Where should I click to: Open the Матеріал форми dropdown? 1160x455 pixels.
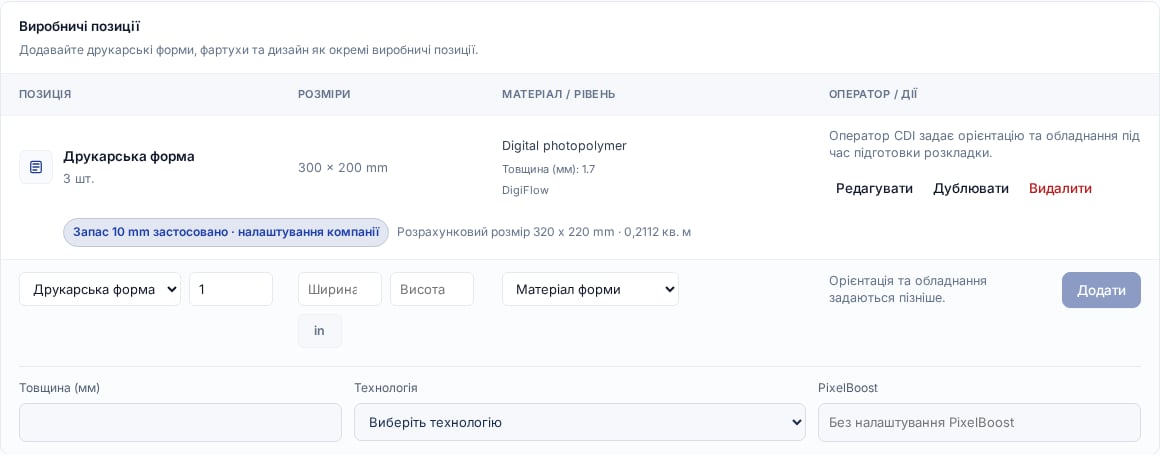tap(590, 289)
